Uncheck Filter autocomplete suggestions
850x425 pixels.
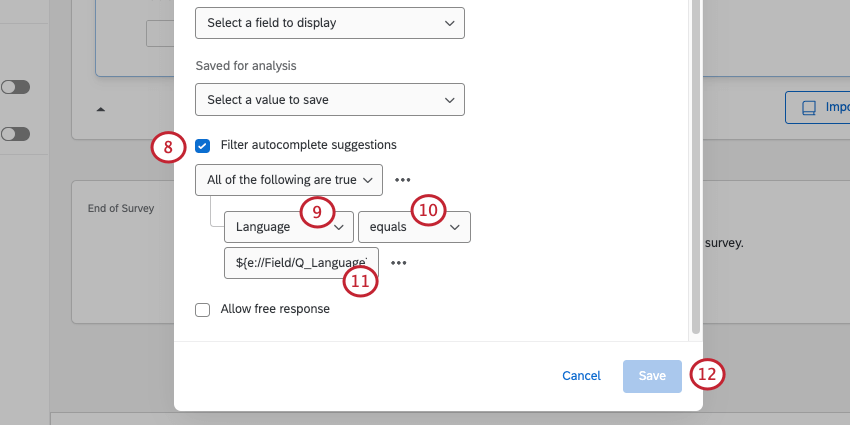(x=202, y=145)
